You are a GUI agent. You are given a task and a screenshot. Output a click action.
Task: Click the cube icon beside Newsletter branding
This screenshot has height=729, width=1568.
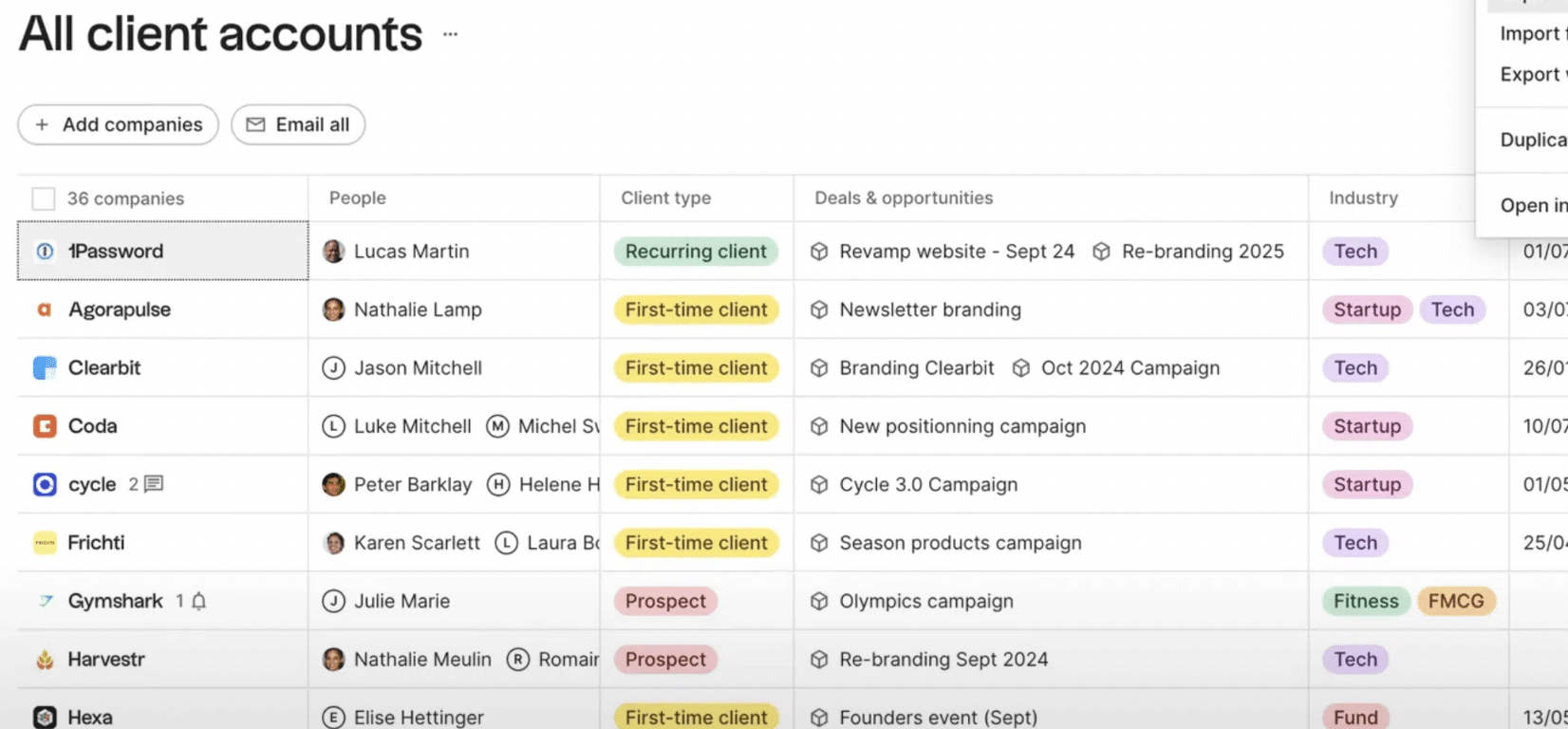[x=819, y=309]
